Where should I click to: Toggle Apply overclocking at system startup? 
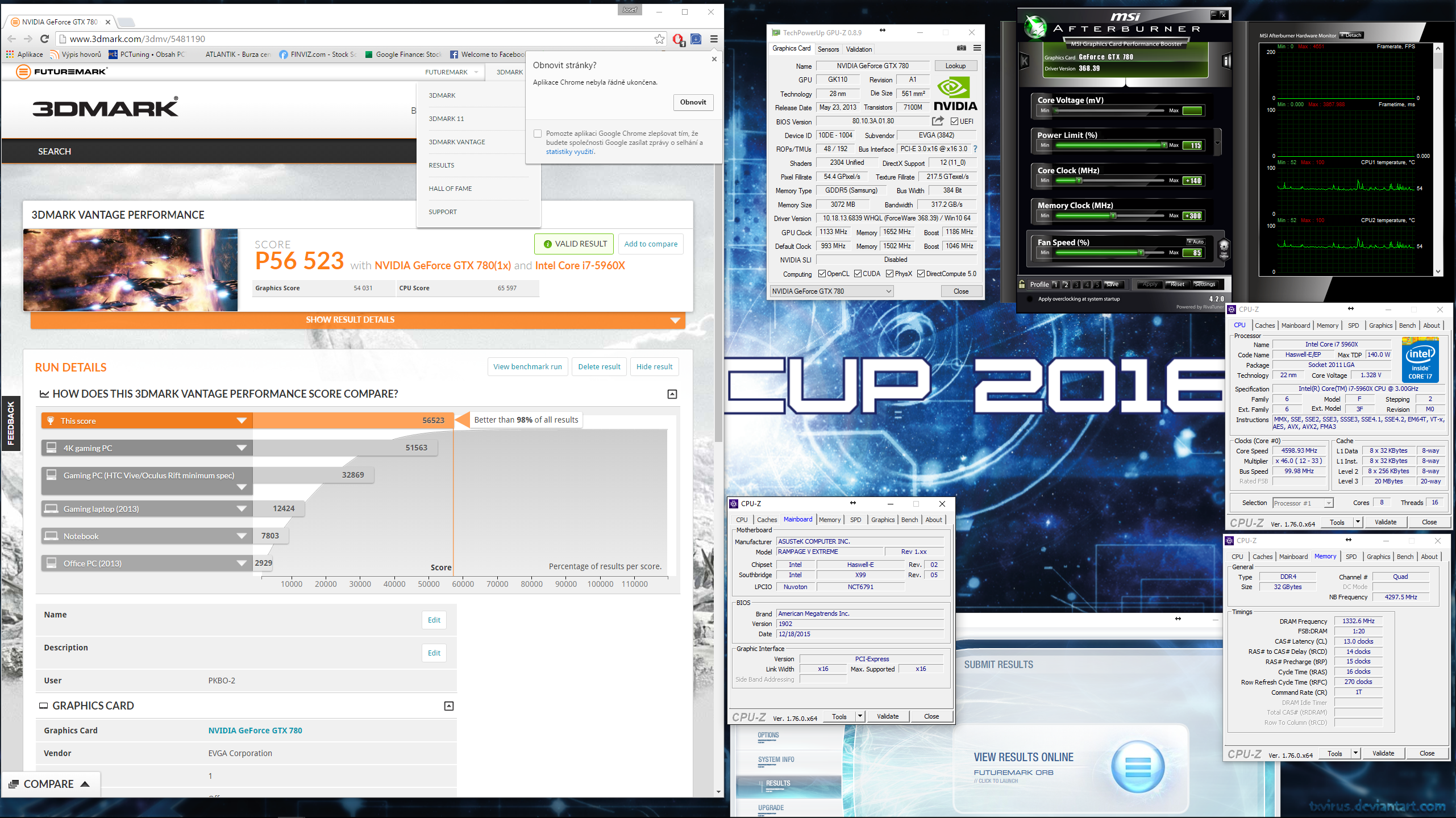(1030, 299)
